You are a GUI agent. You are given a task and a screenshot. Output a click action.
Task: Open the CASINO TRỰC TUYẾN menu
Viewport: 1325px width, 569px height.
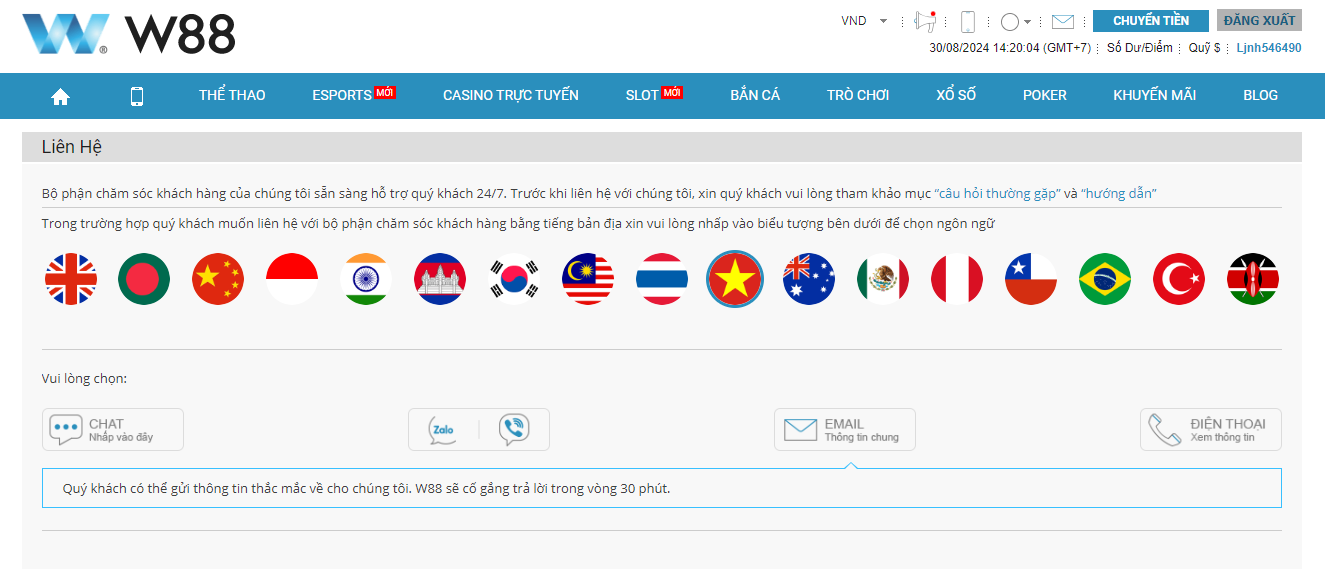(x=511, y=95)
